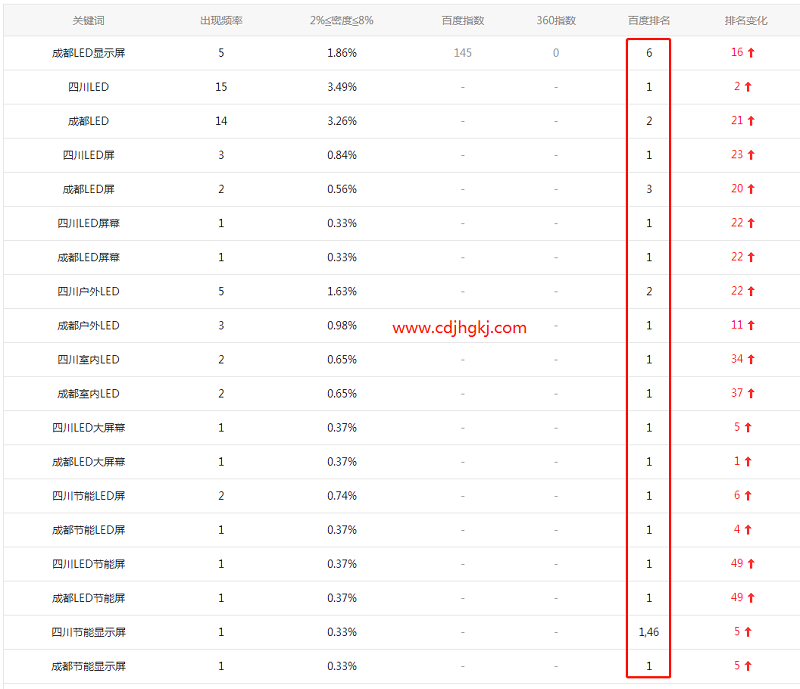800x689 pixels.
Task: Open the 四川户外LED keyword link
Action: [88, 291]
